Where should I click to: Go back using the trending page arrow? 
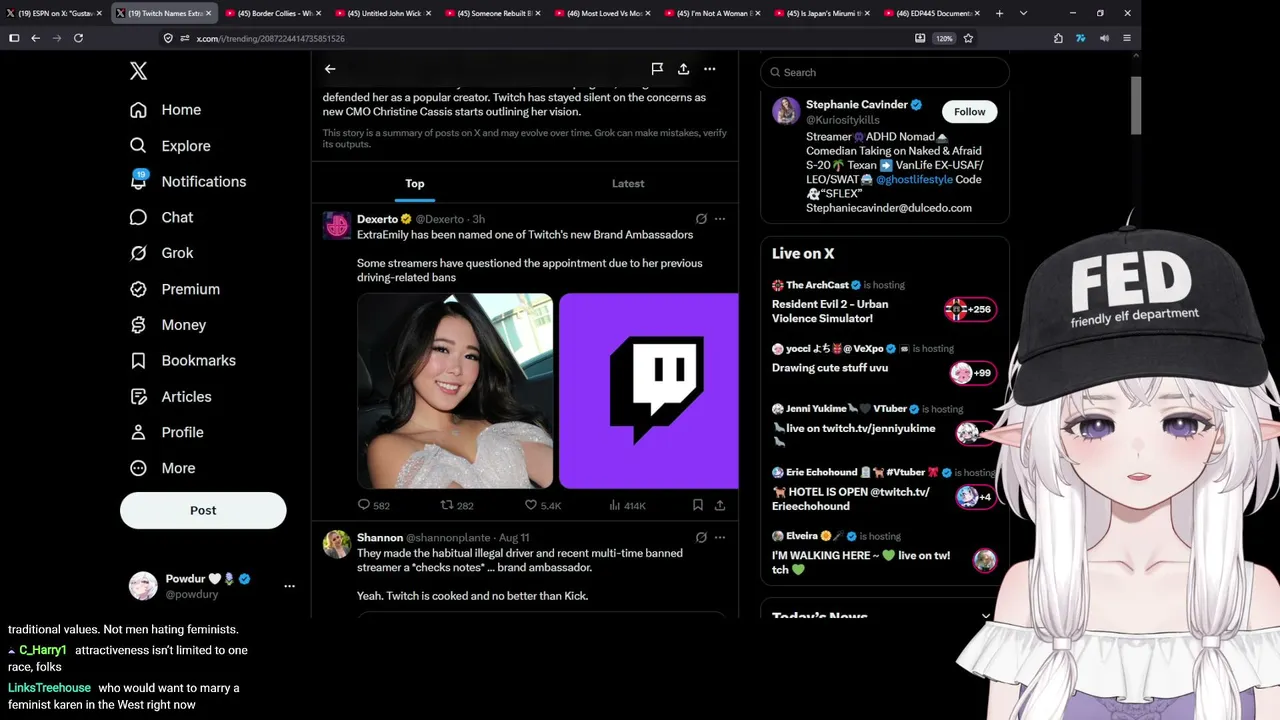[330, 69]
